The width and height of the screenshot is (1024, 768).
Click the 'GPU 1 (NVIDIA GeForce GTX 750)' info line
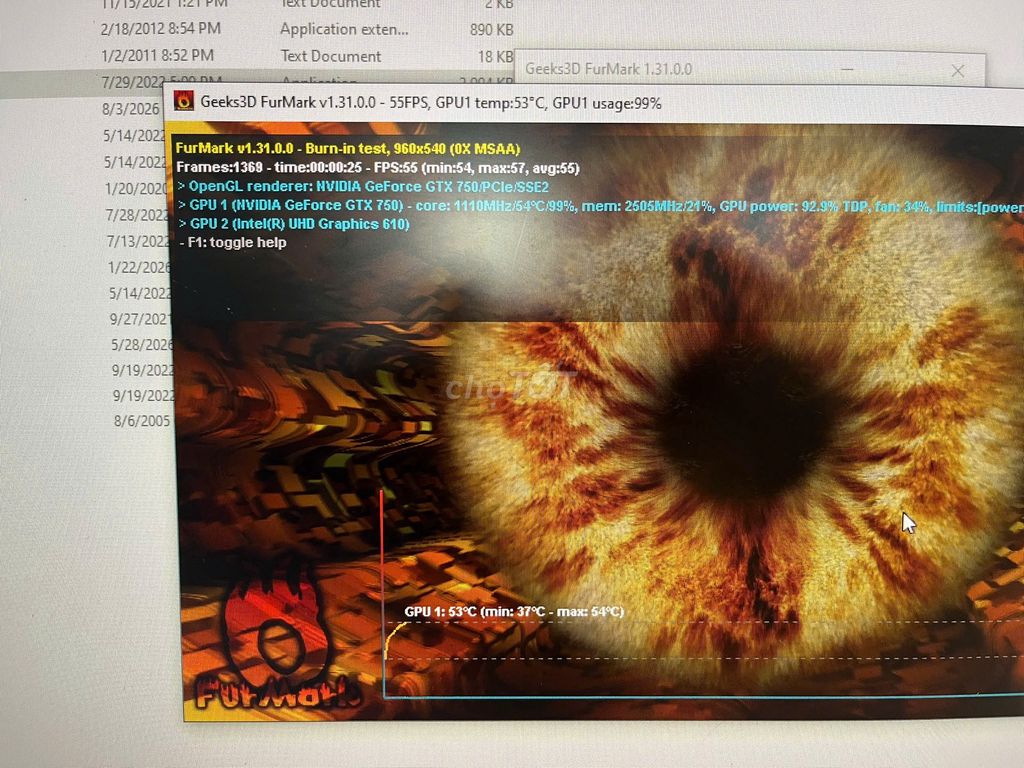click(x=600, y=206)
